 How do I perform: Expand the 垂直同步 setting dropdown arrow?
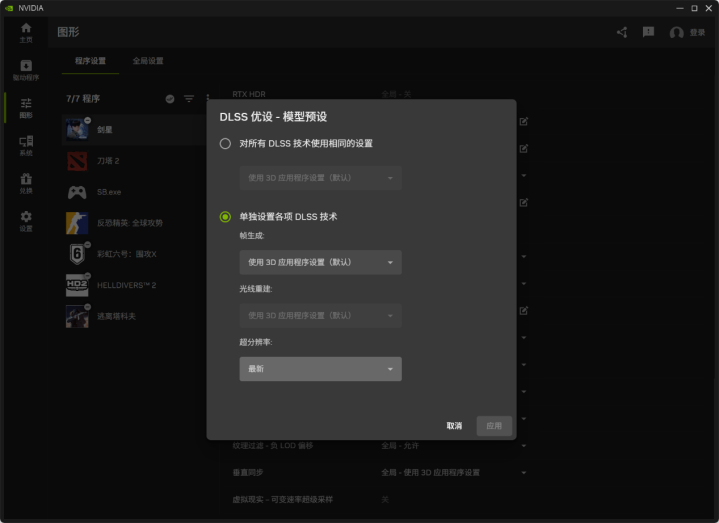[524, 473]
